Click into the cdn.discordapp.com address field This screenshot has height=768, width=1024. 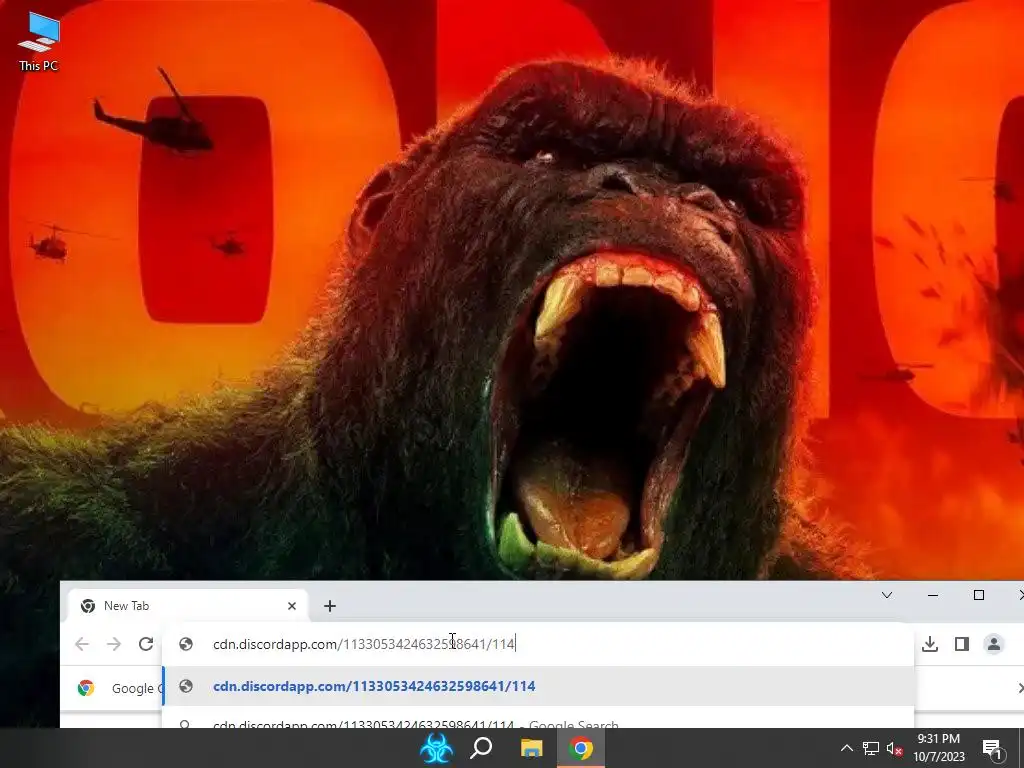(x=537, y=644)
